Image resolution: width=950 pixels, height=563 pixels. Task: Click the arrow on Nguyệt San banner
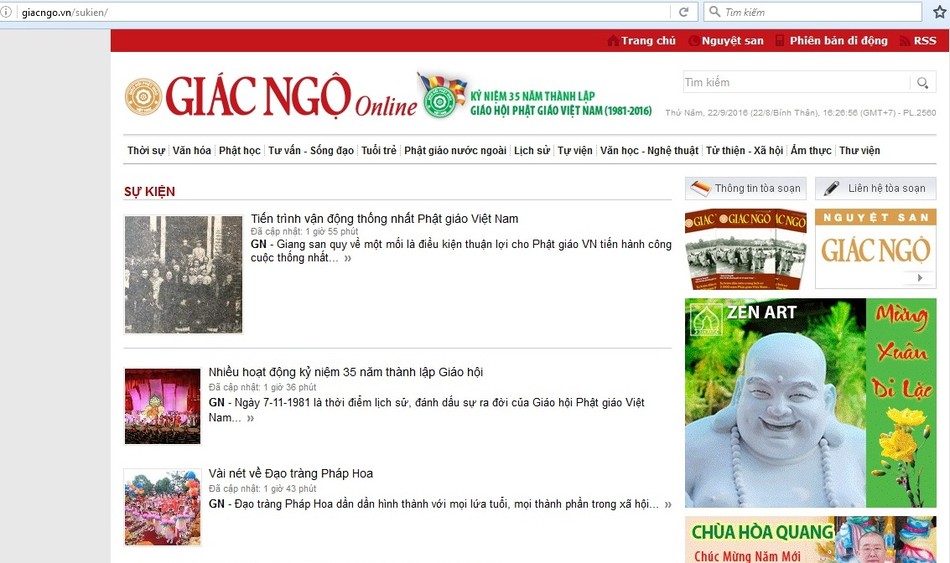(x=920, y=278)
